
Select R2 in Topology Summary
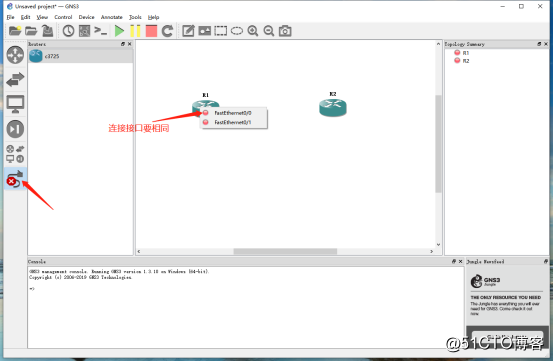click(466, 61)
